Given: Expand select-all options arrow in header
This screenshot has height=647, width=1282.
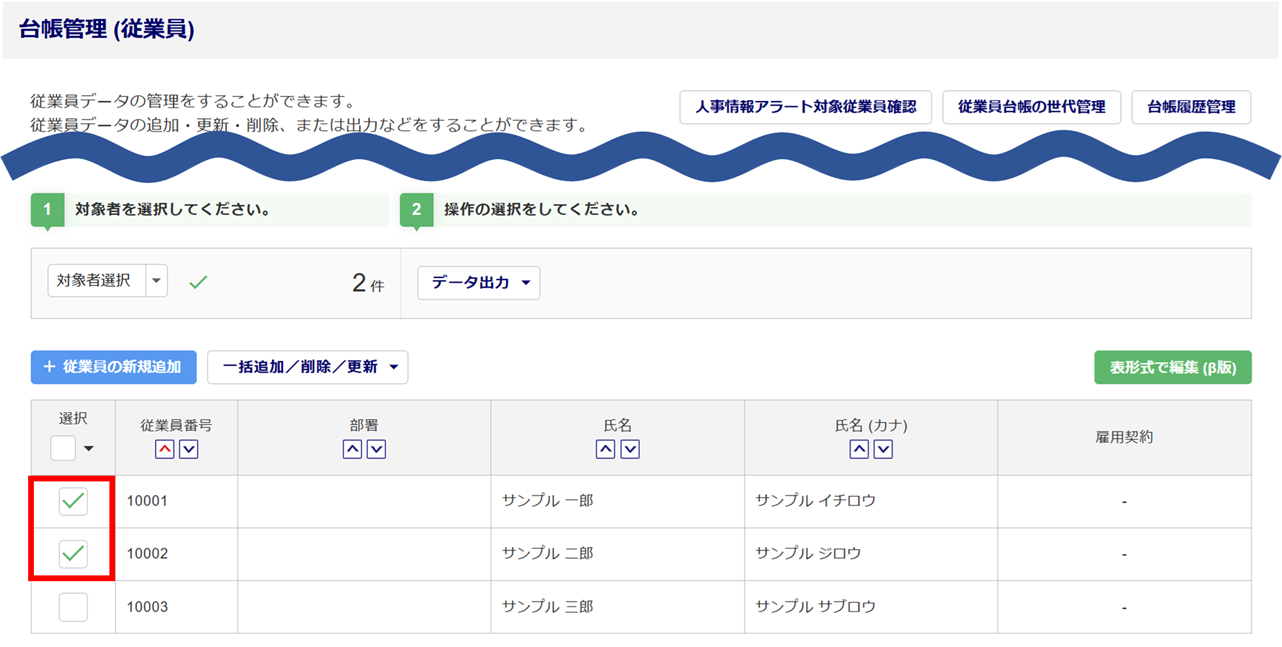Looking at the screenshot, I should (89, 449).
